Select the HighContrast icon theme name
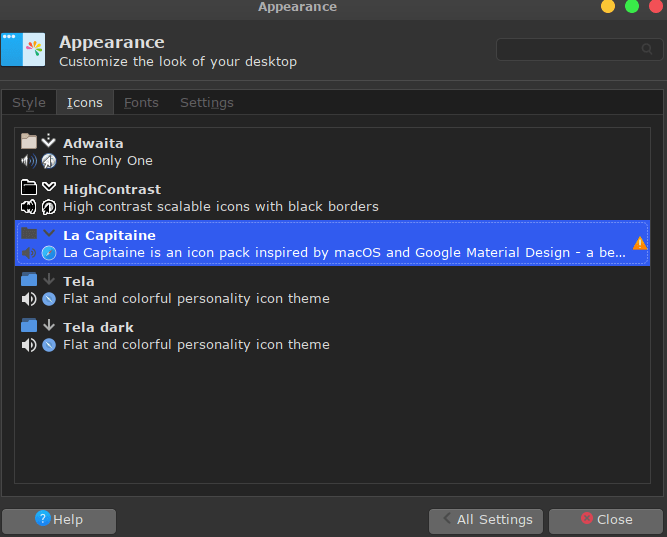Viewport: 667px width, 537px height. coord(112,189)
